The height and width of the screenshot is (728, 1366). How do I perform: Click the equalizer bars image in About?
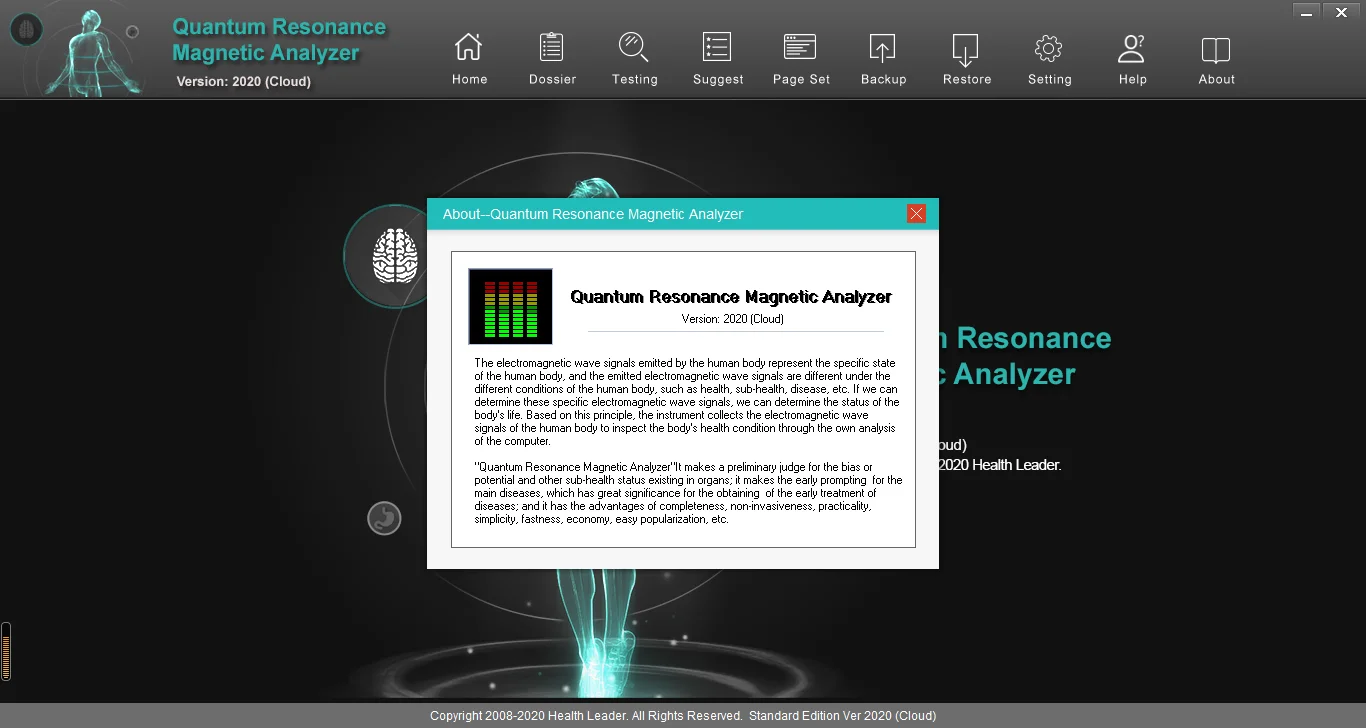pos(510,306)
